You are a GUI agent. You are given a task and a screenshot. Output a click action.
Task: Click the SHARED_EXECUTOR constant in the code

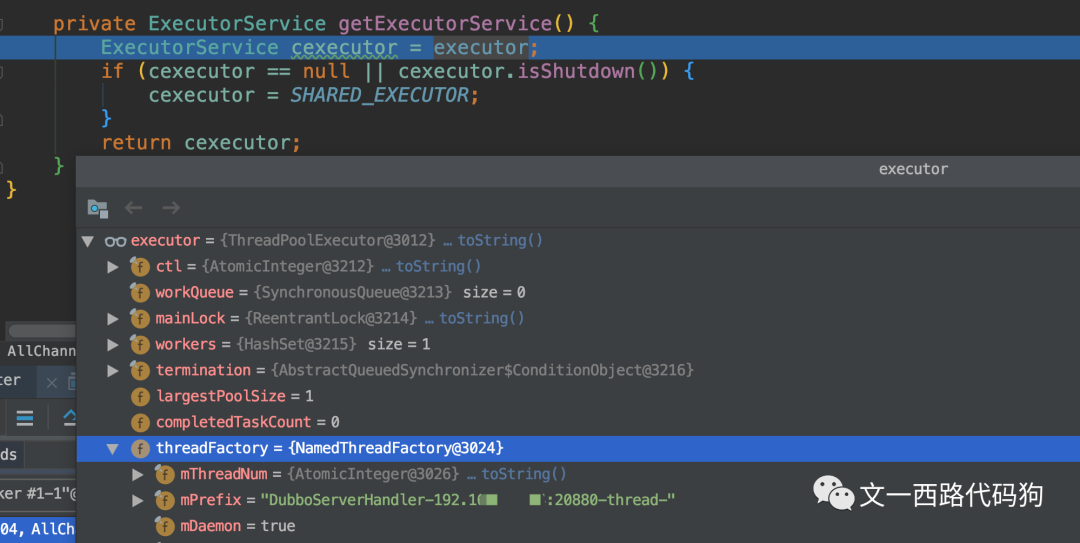pos(379,95)
